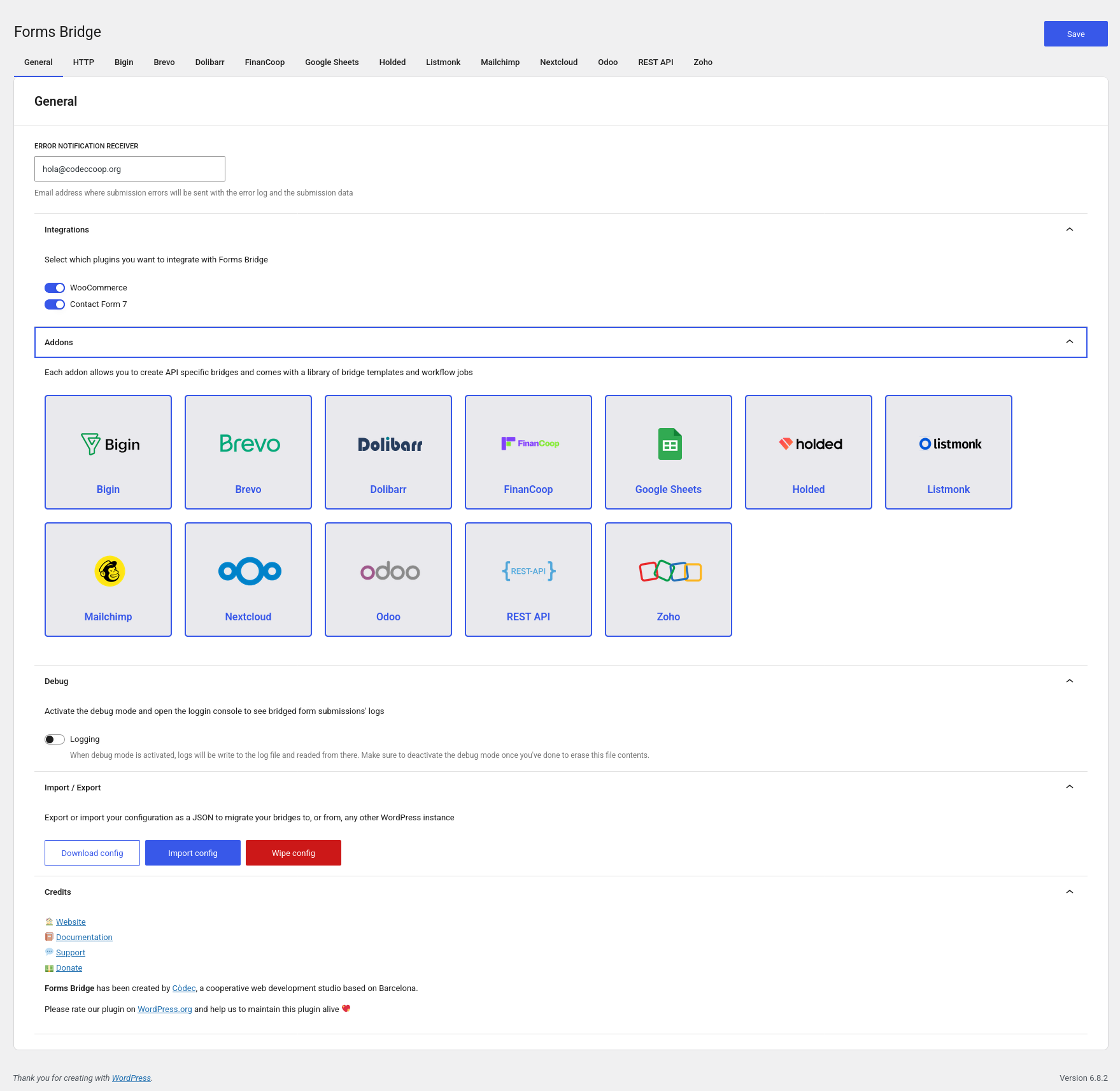The height and width of the screenshot is (1091, 1120).
Task: Toggle the WooCommerce integration switch
Action: [55, 288]
